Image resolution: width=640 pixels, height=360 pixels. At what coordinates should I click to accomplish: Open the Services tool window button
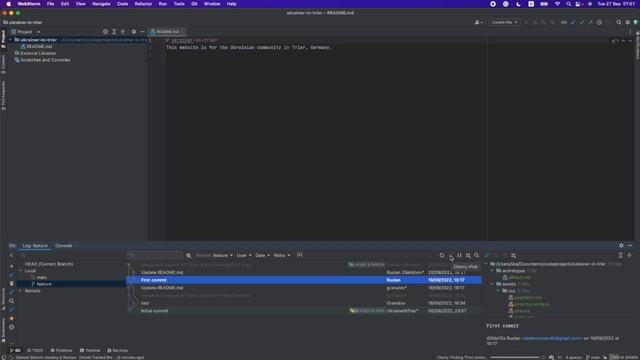click(x=118, y=351)
